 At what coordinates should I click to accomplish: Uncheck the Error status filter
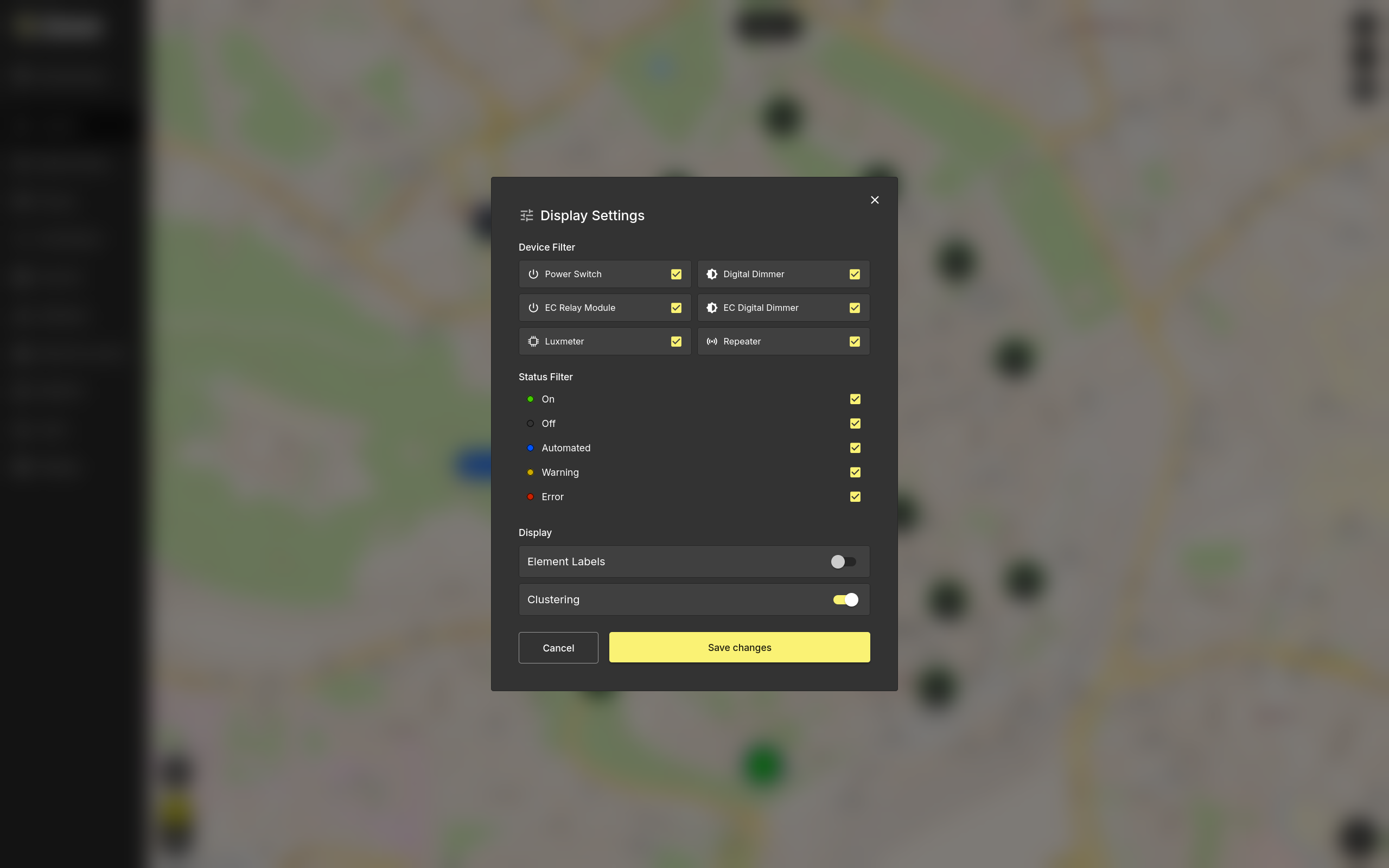tap(855, 496)
